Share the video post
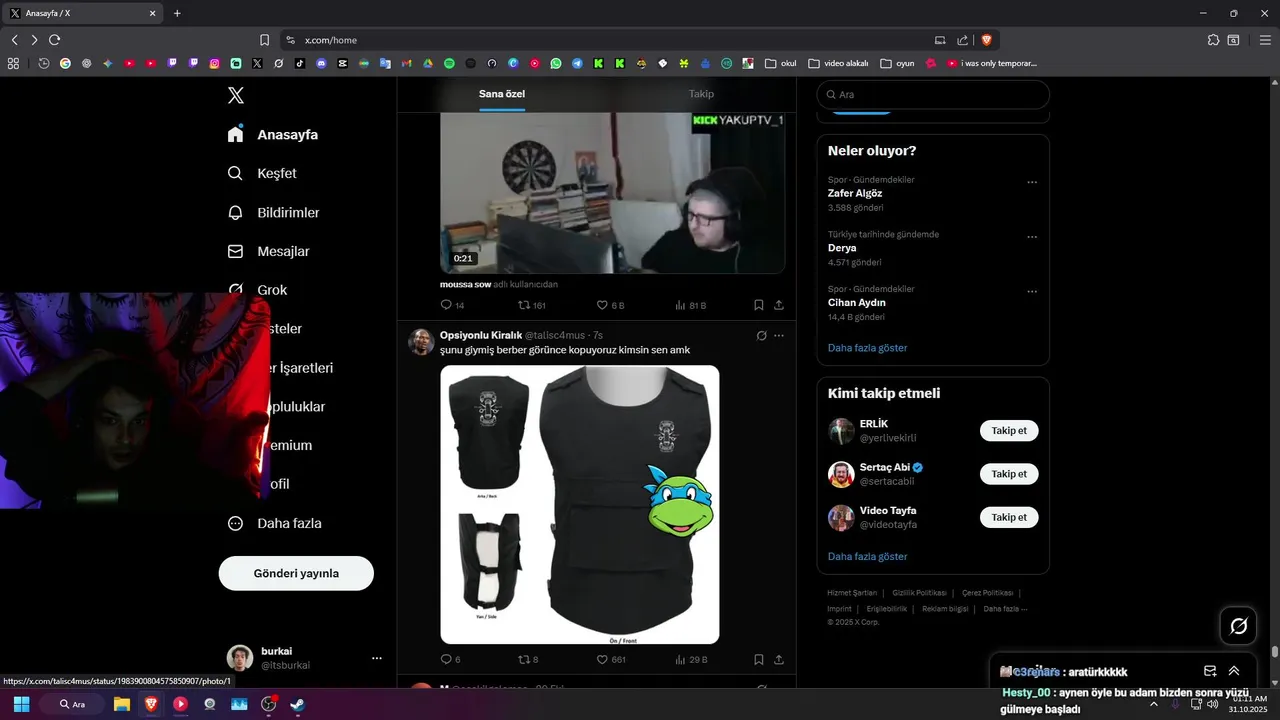Image resolution: width=1280 pixels, height=720 pixels. coord(779,305)
